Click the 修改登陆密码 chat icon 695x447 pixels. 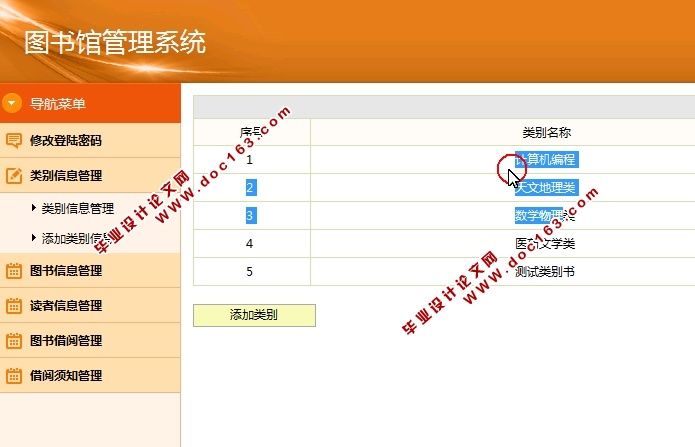coord(13,141)
